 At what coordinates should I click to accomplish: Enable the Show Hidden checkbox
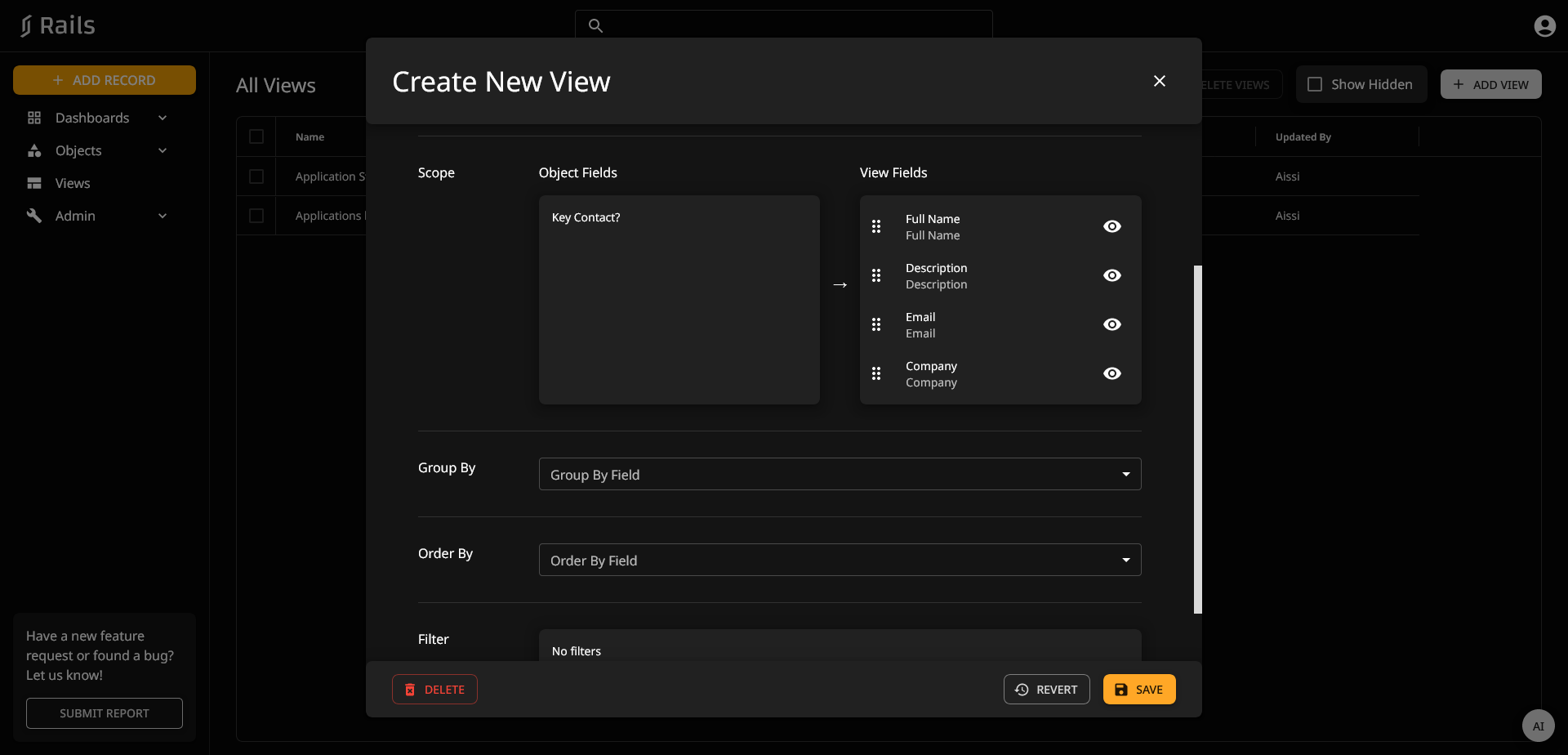point(1315,84)
